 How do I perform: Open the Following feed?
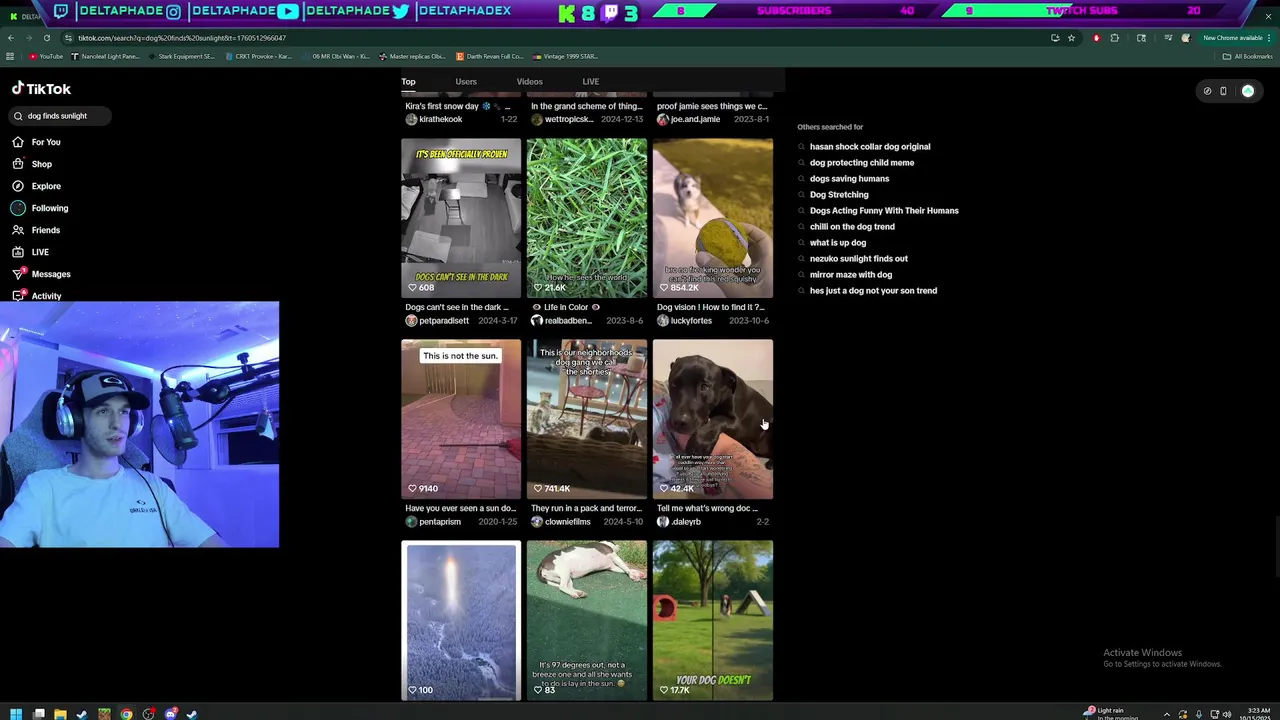40,208
